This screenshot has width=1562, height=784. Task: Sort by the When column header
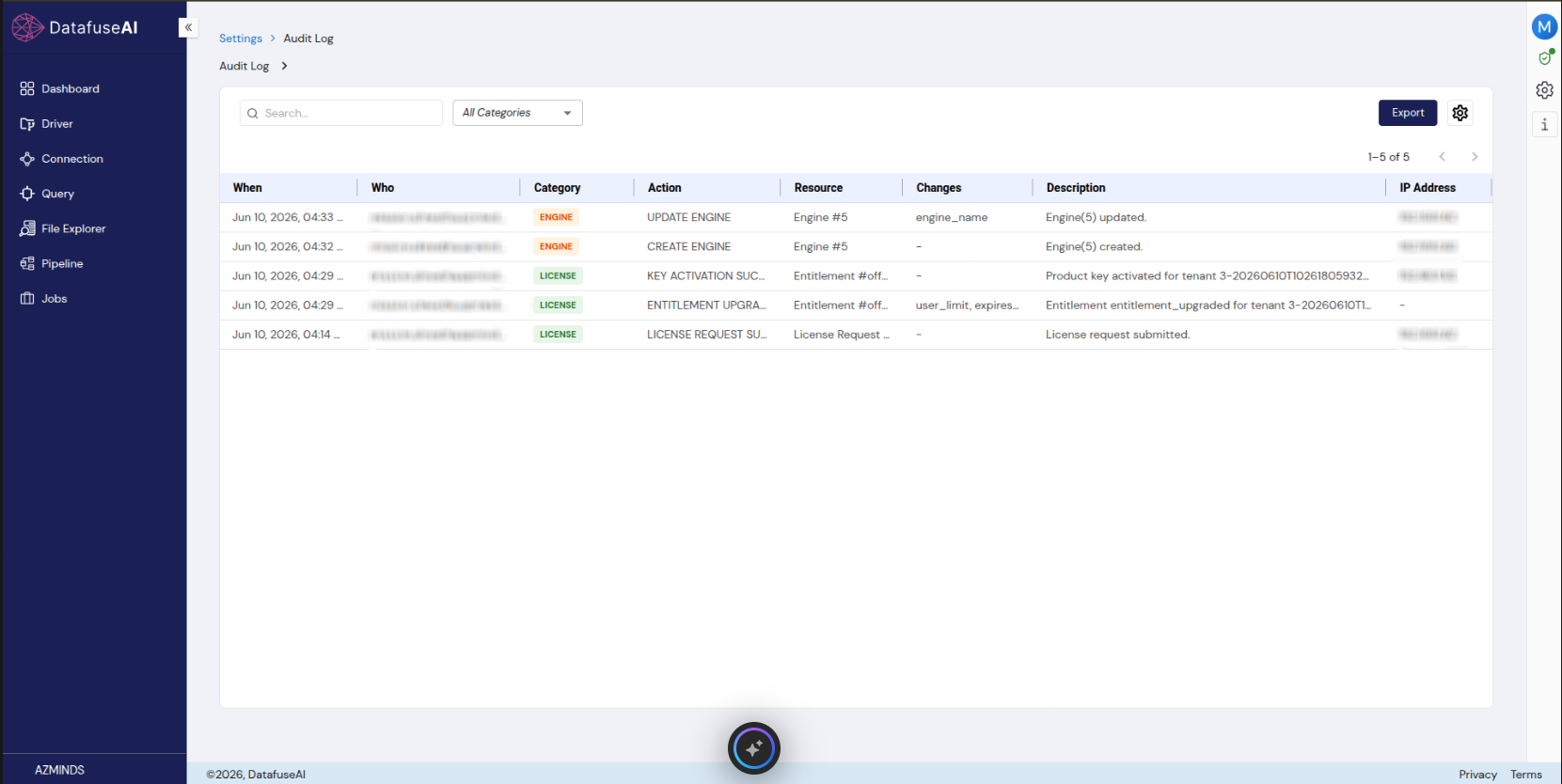pyautogui.click(x=247, y=188)
